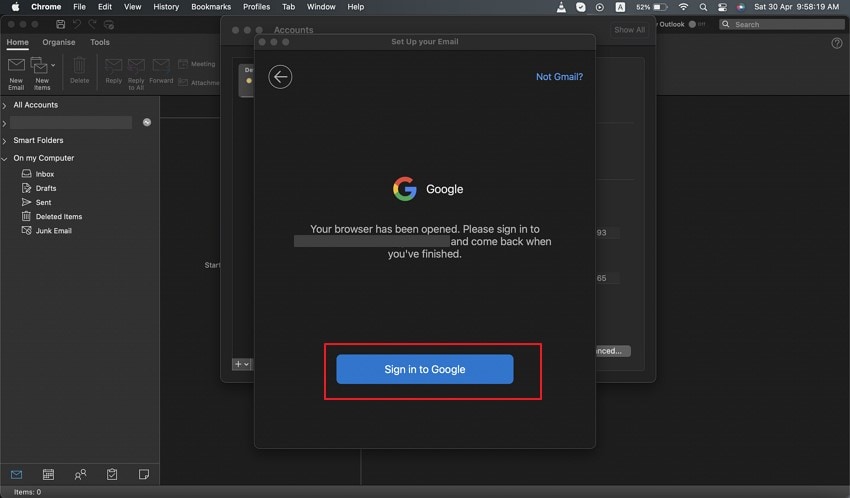This screenshot has width=850, height=498.
Task: Click the sync status icon beside account row
Action: [146, 122]
